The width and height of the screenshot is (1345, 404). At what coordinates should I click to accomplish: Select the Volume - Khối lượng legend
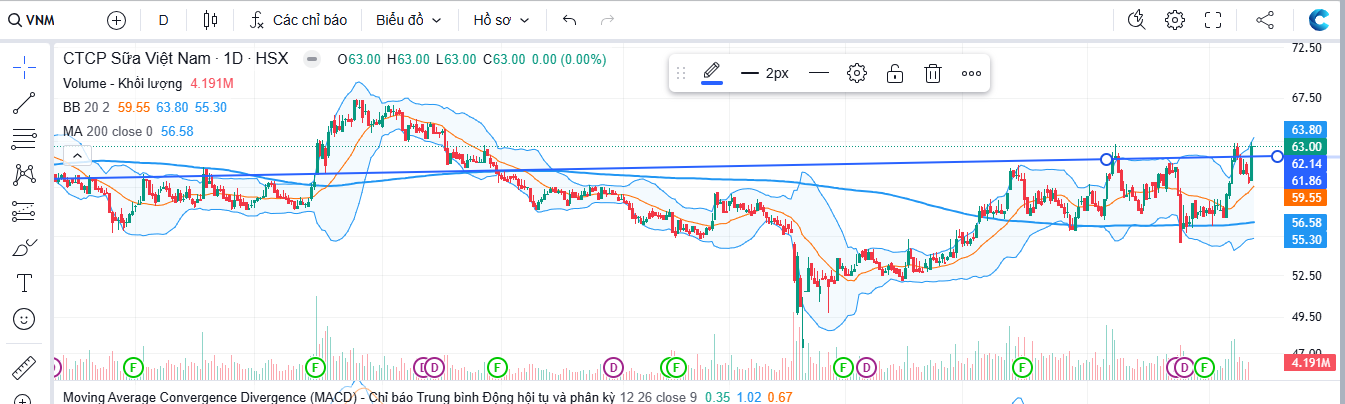(122, 83)
